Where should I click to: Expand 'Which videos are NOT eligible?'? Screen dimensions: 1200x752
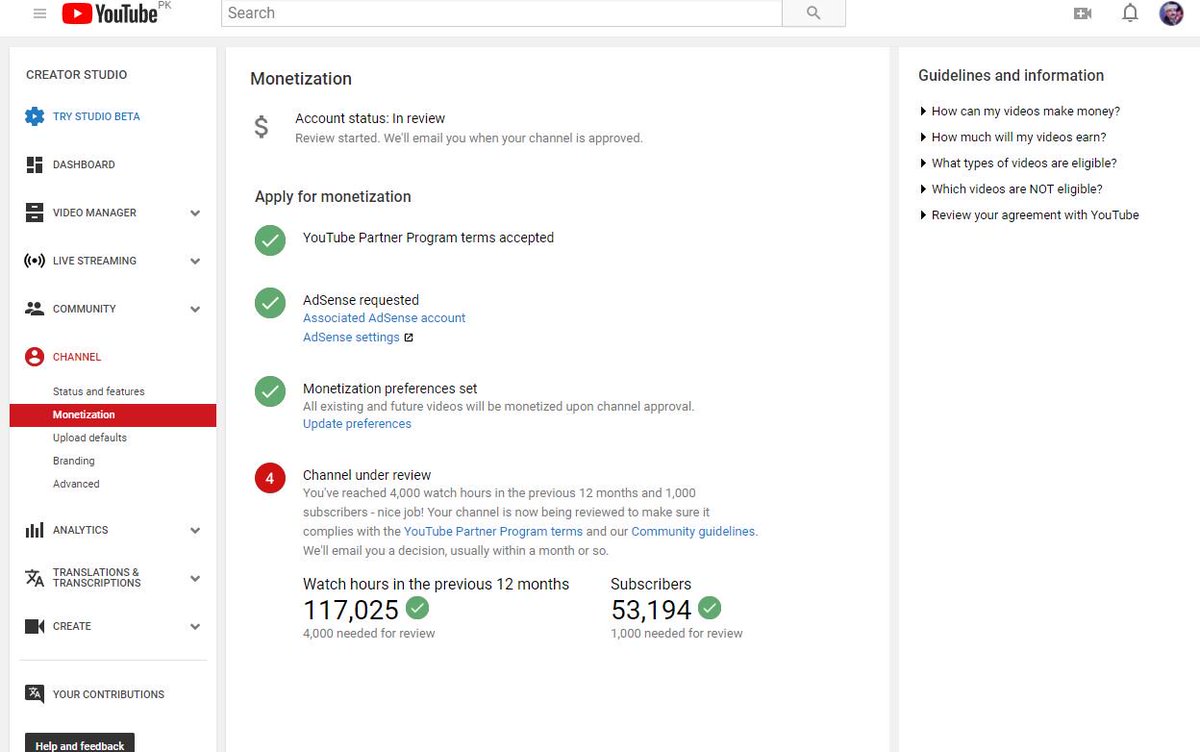pos(1010,189)
